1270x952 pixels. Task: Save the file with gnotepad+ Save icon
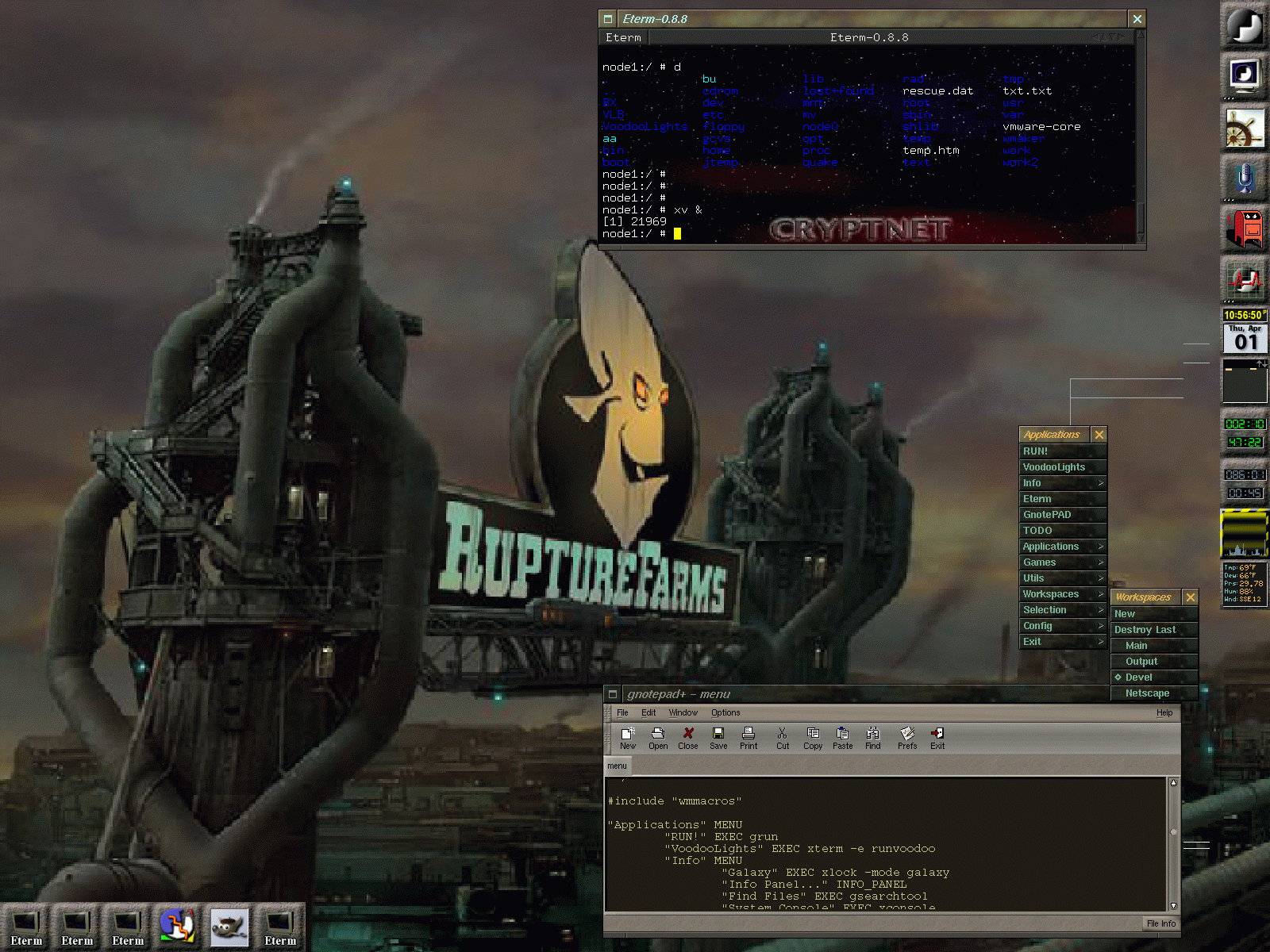coord(718,738)
